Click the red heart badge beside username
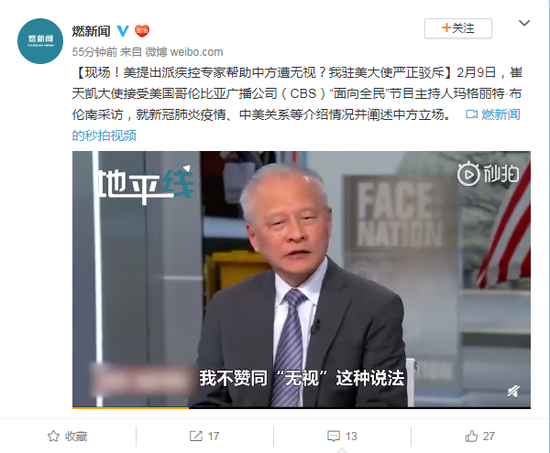 click(x=142, y=31)
